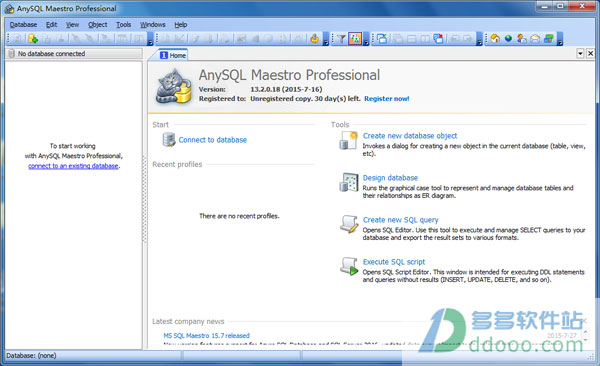Click the version number 13.2.0.18 text
600x366 pixels.
(x=265, y=89)
